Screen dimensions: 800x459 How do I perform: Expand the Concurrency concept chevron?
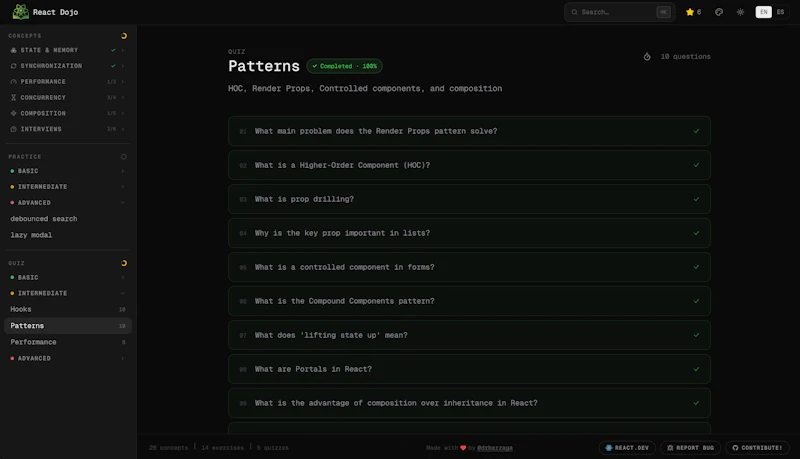(123, 97)
